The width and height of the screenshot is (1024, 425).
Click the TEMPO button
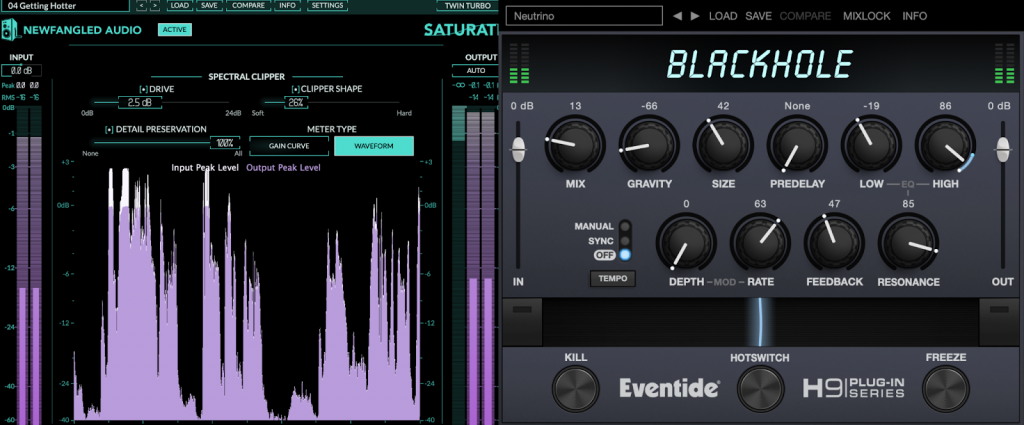tap(613, 279)
